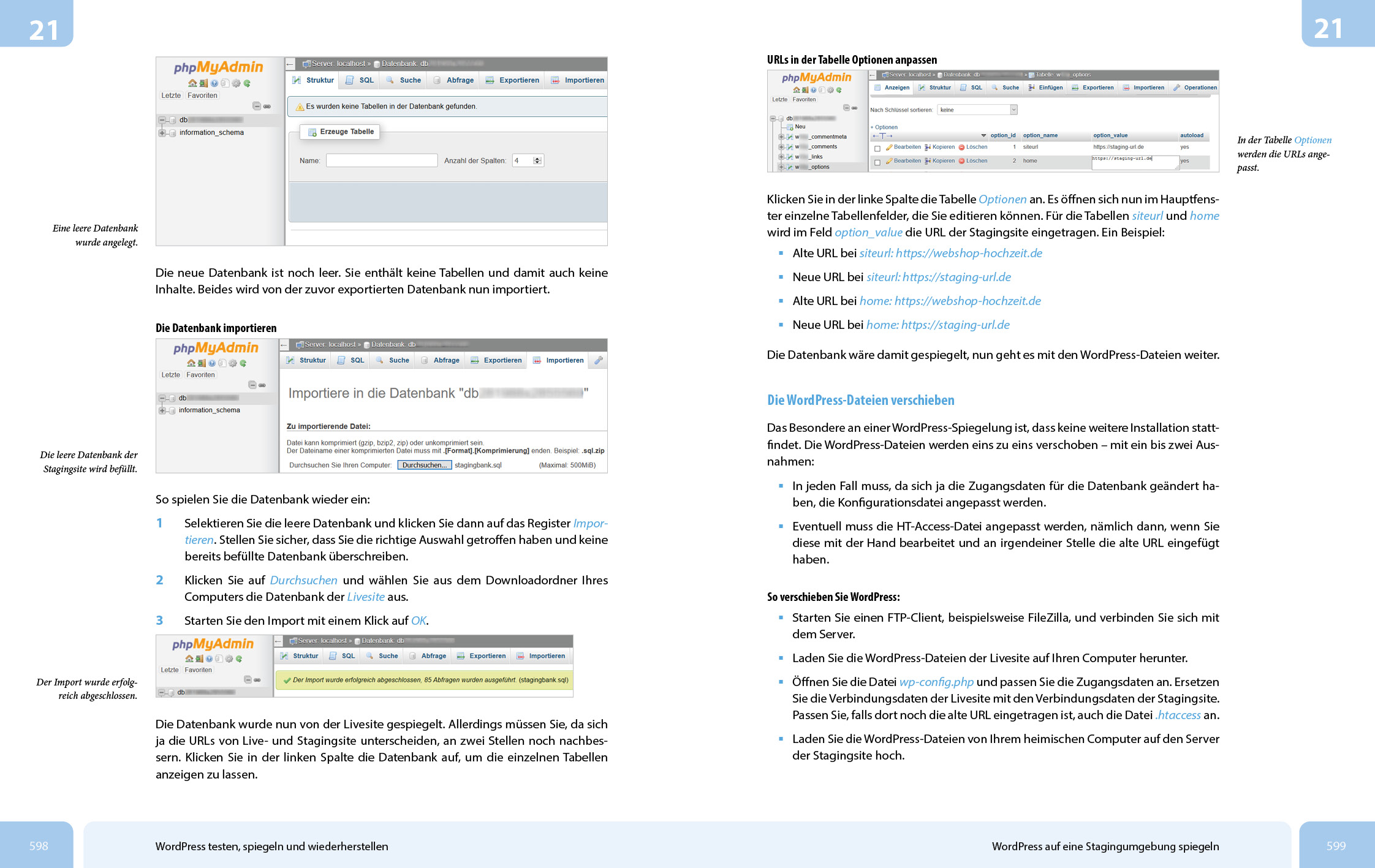Screen dimensions: 1375x868
Task: Expand information_schema in the 'Erzeuge Tabelle' screenshot
Action: point(162,133)
